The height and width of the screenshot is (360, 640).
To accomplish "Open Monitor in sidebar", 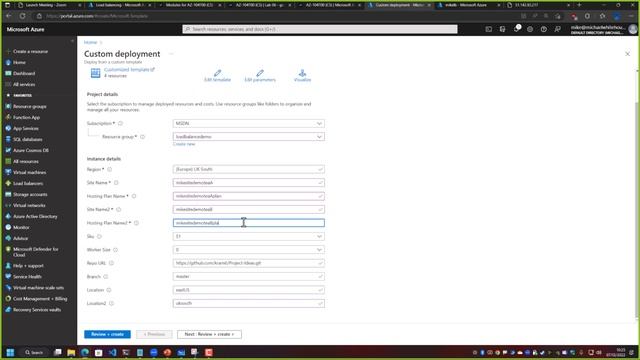I will (x=21, y=227).
